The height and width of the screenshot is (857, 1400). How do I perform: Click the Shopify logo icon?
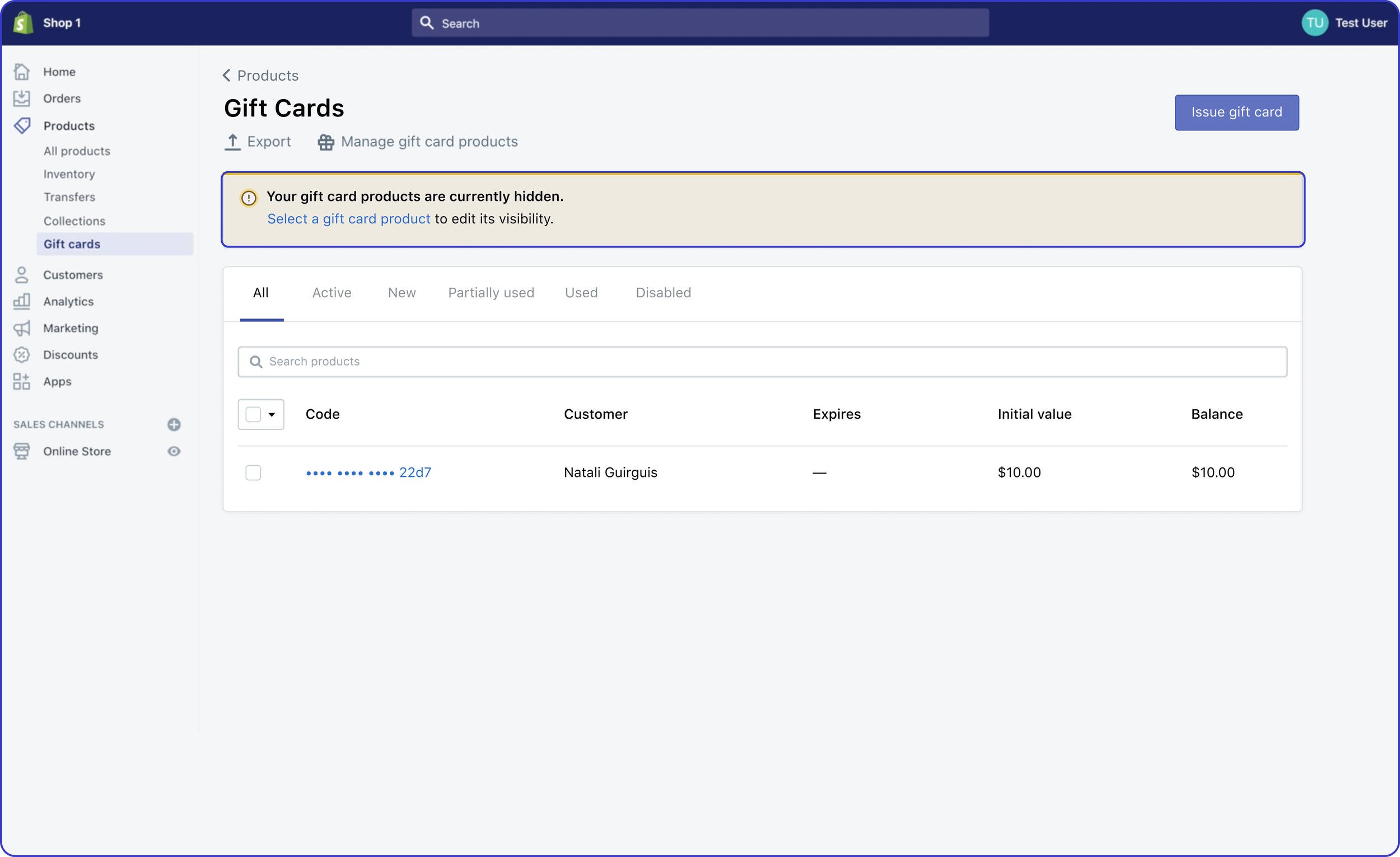tap(23, 23)
